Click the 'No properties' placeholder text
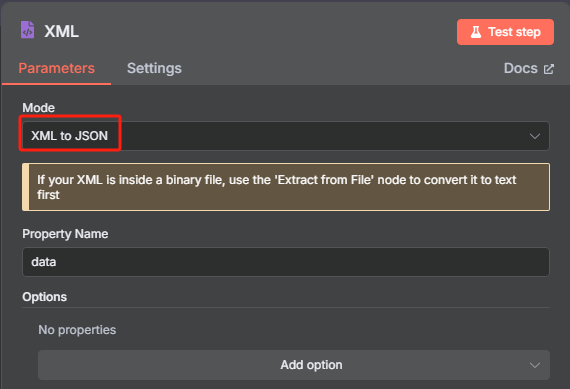 pos(77,330)
